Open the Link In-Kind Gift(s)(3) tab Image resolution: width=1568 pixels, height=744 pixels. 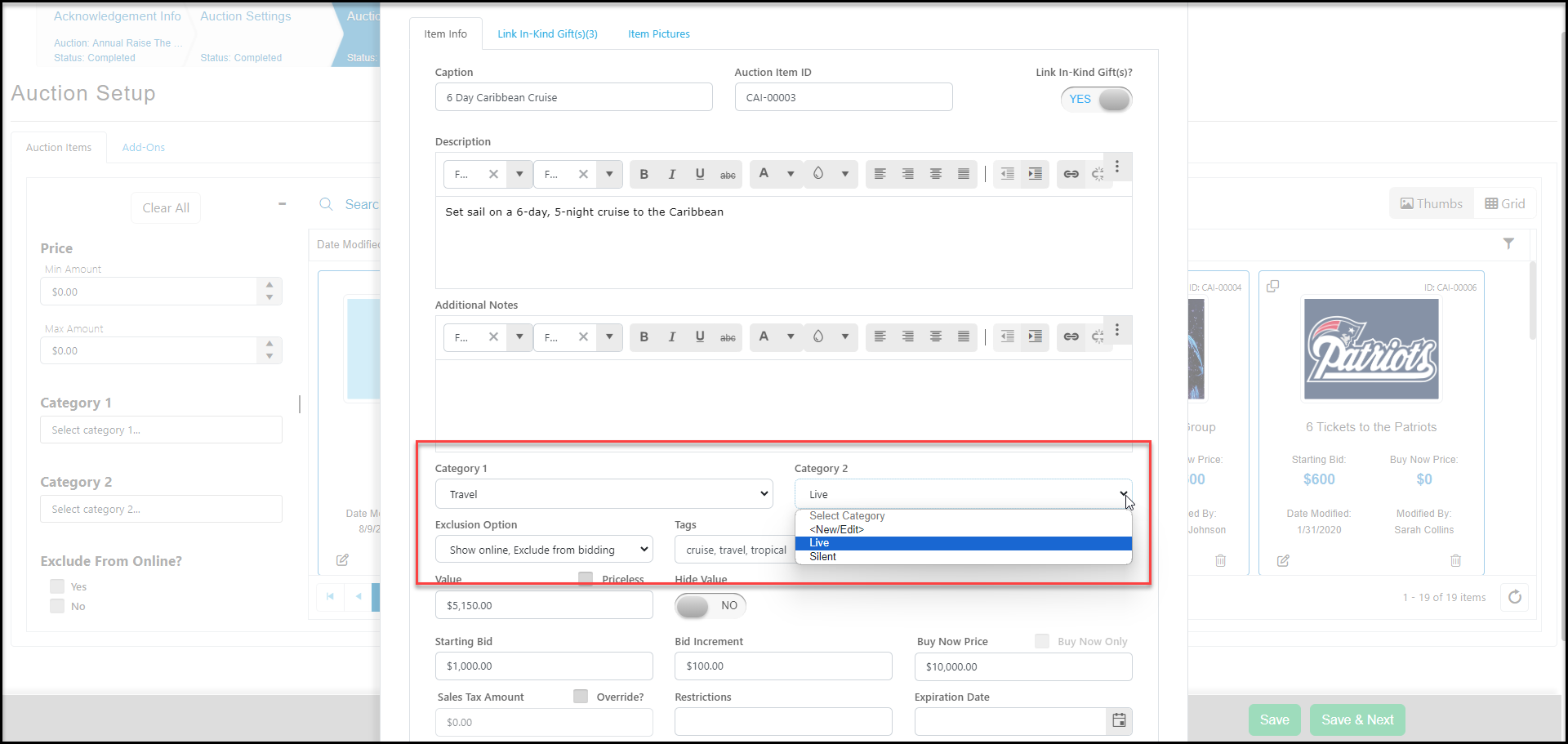pyautogui.click(x=547, y=34)
